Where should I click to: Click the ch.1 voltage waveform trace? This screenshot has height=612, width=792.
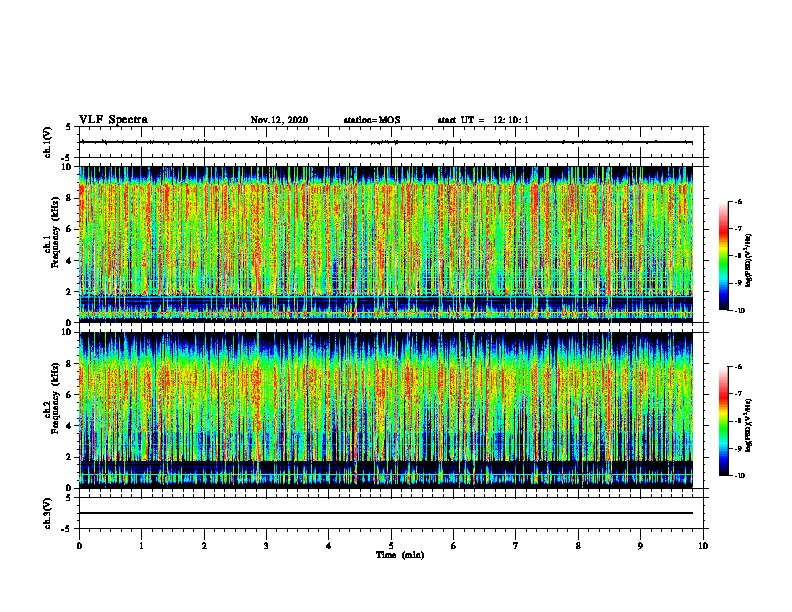pyautogui.click(x=386, y=142)
